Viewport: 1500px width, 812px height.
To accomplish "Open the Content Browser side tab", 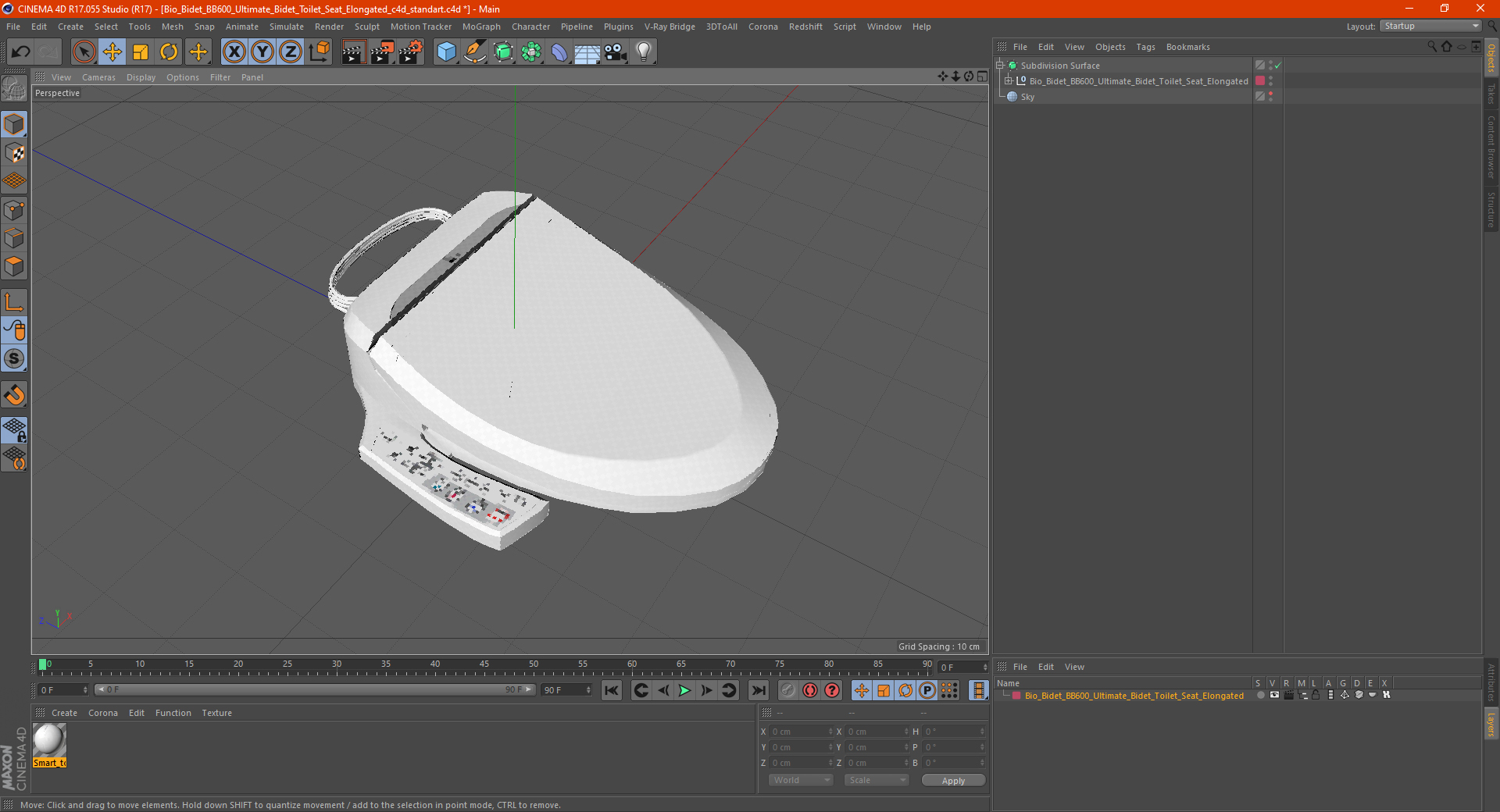I will click(x=1491, y=148).
